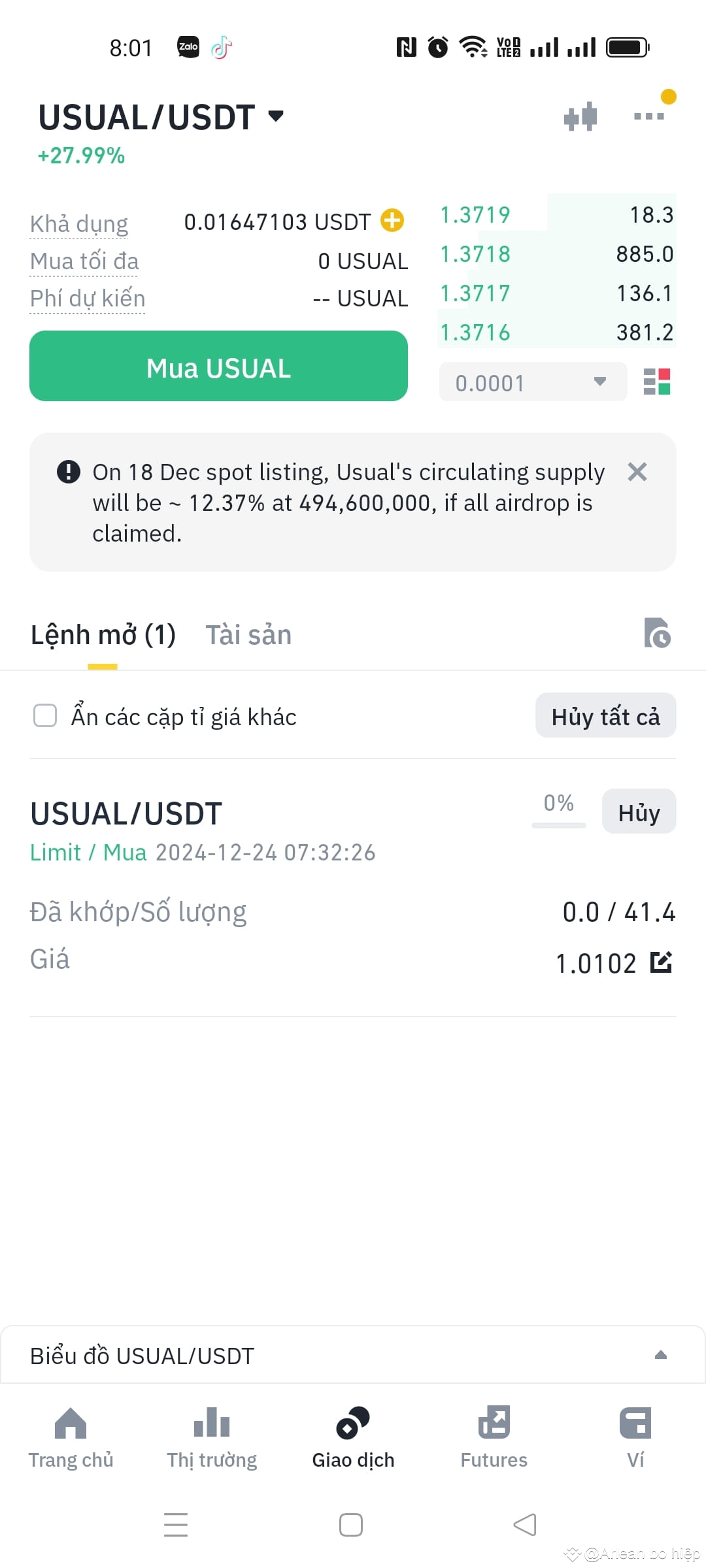The width and height of the screenshot is (706, 1568).
Task: Select the Lệnh mở (1) tab
Action: coord(103,635)
